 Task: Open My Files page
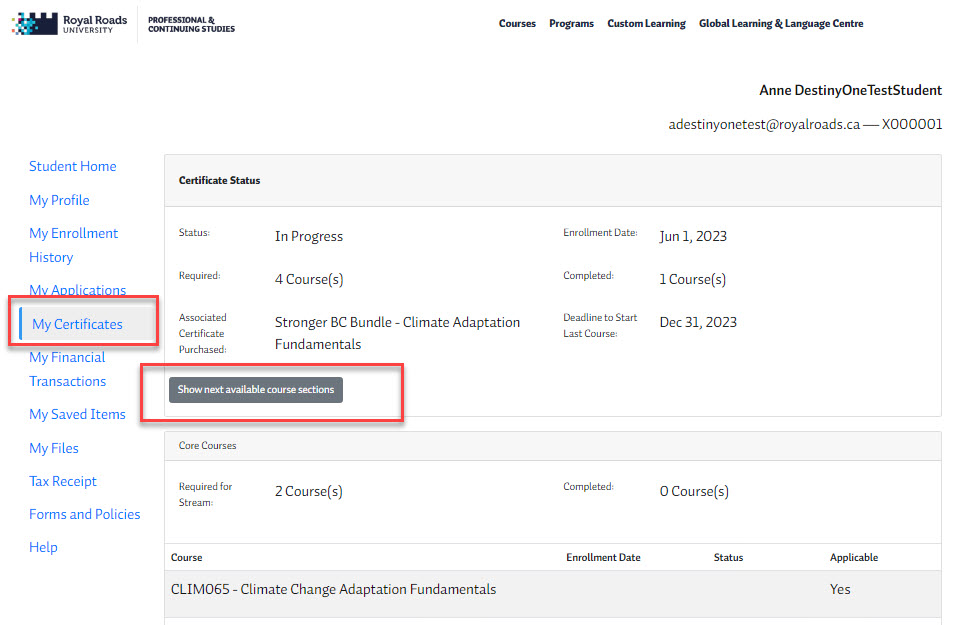click(54, 448)
